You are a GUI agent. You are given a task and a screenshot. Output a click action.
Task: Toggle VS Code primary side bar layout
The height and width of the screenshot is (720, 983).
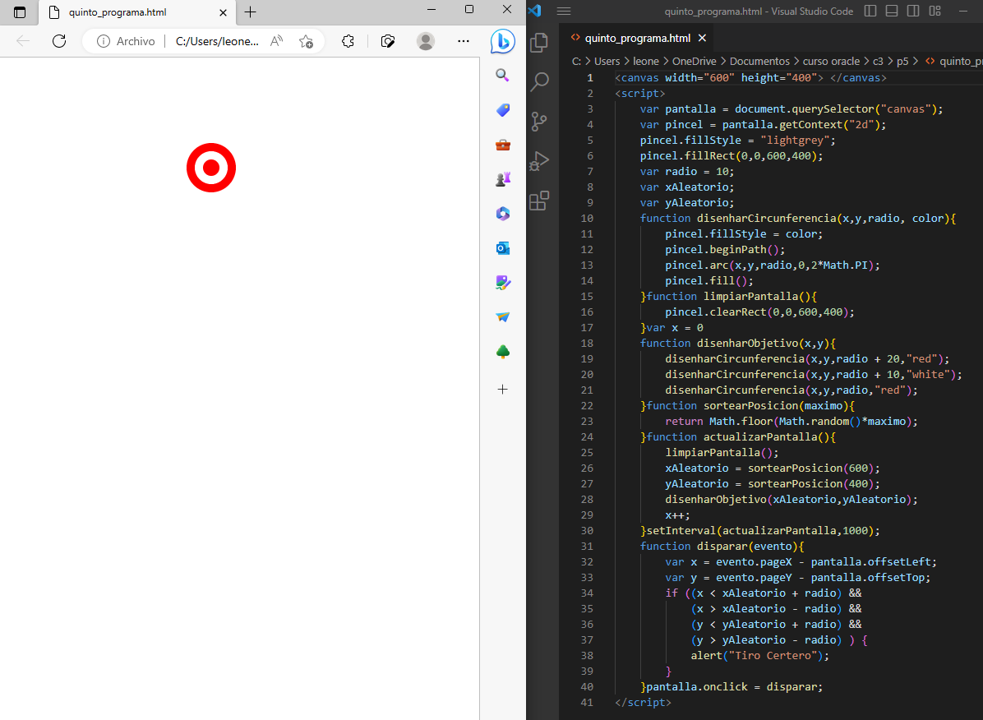click(x=870, y=11)
